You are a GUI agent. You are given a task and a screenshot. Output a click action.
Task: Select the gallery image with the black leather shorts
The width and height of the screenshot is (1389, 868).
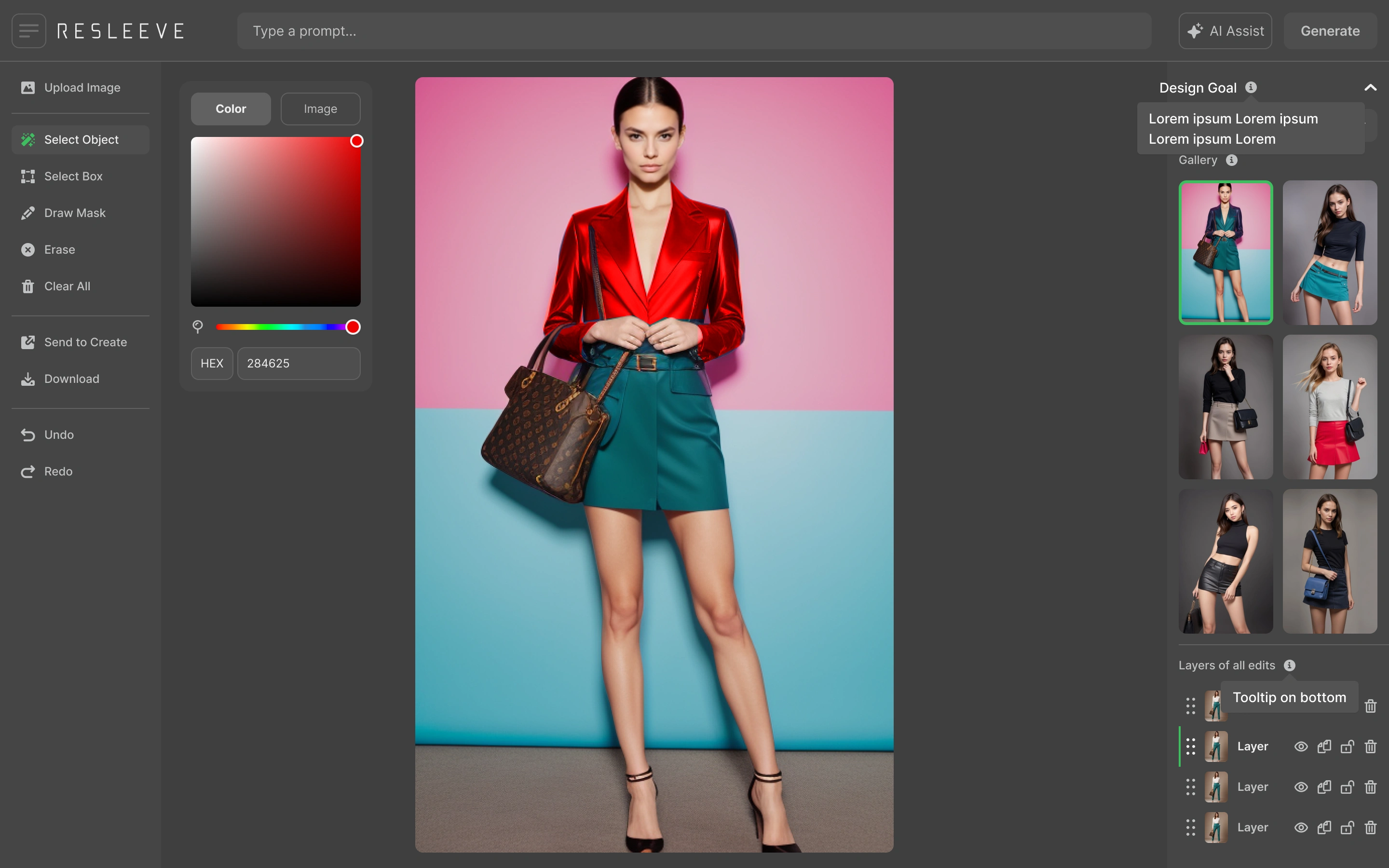pyautogui.click(x=1226, y=561)
